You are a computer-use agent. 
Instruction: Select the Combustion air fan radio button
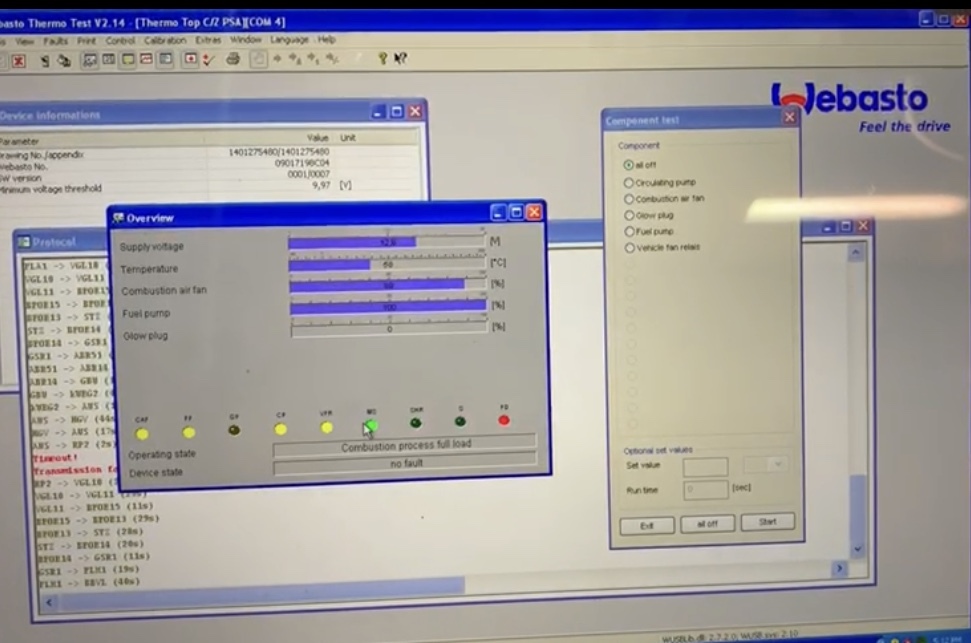click(629, 199)
